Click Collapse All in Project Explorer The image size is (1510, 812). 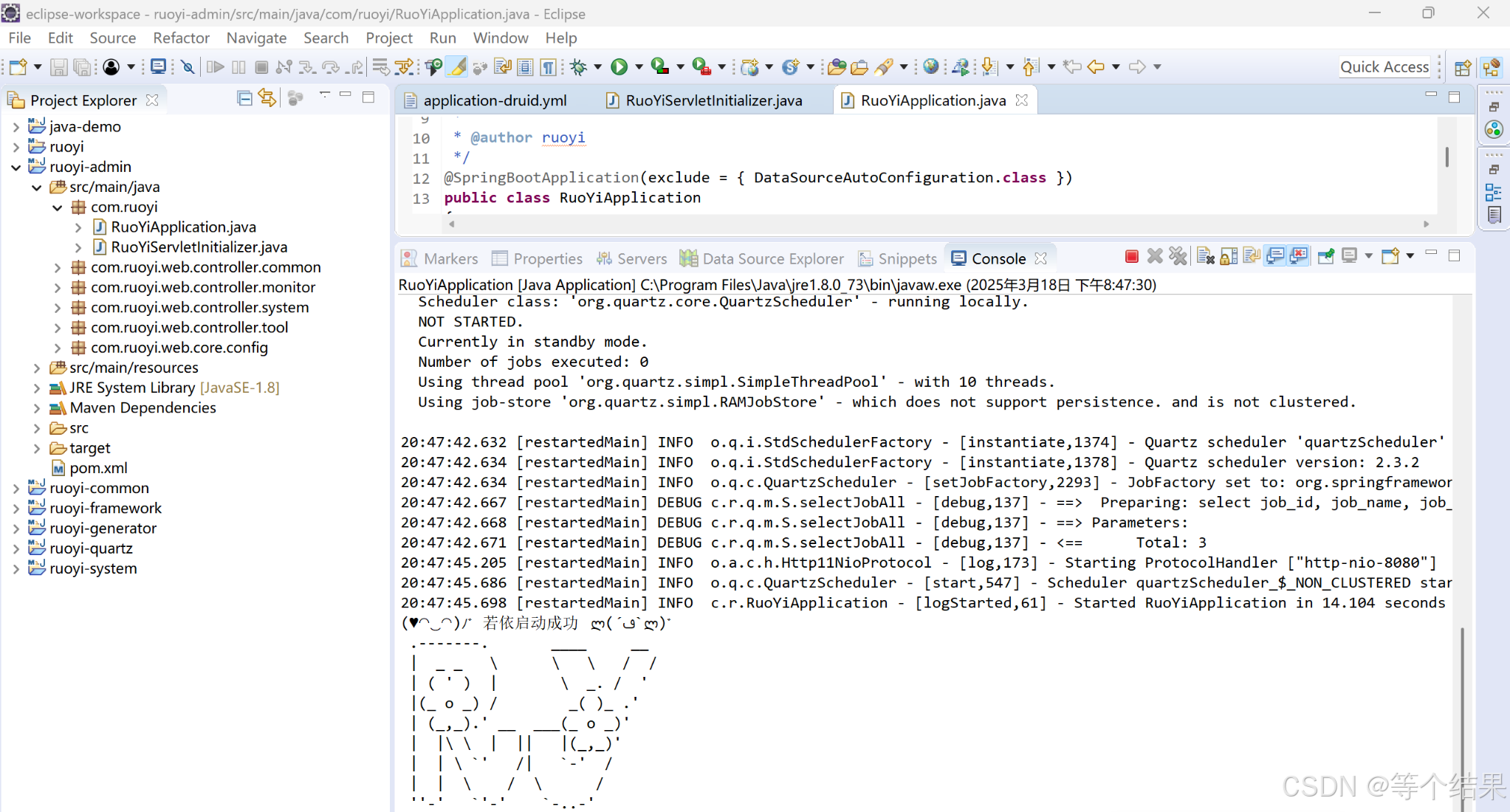tap(244, 98)
